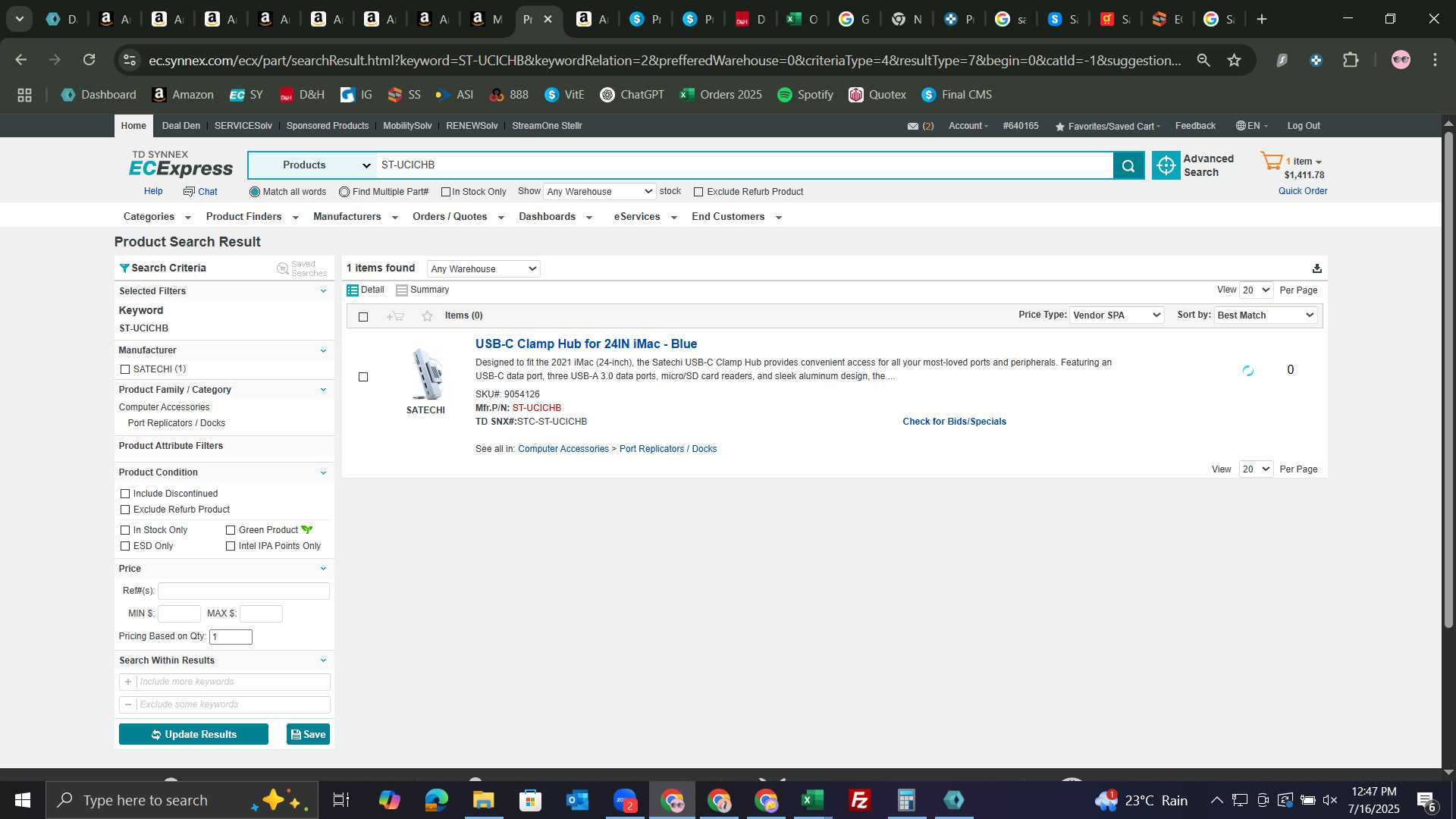Image resolution: width=1456 pixels, height=819 pixels.
Task: Open the Amazon bookmark
Action: tap(183, 95)
